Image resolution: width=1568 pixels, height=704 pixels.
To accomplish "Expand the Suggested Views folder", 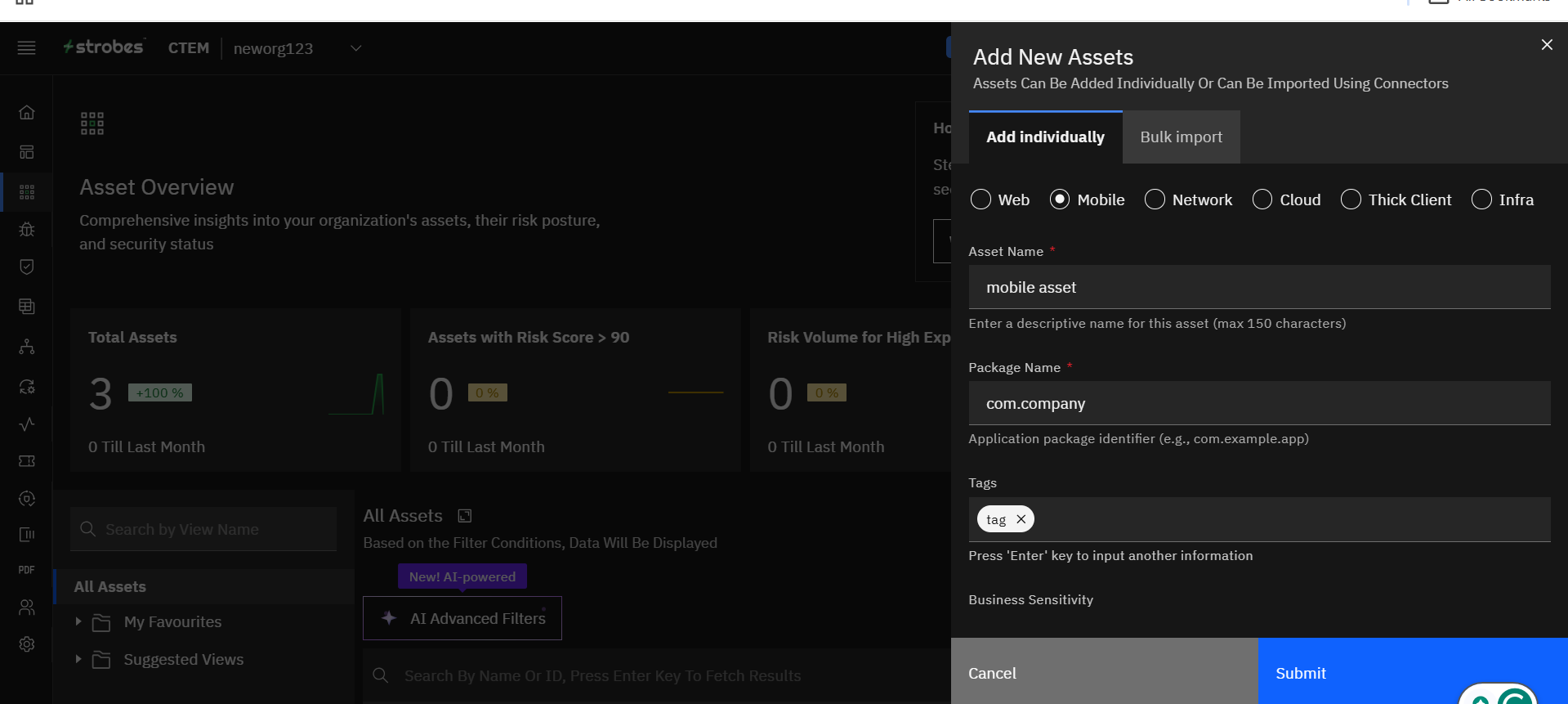I will 78,659.
